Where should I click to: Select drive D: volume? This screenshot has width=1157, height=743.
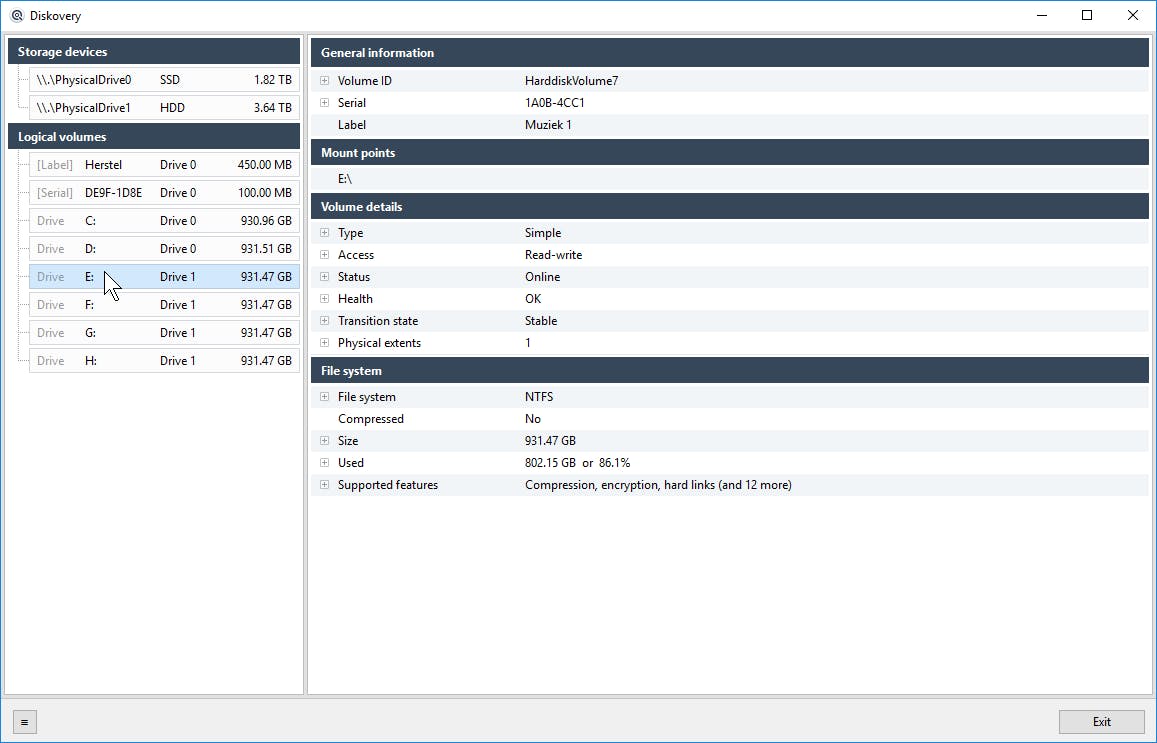coord(164,249)
